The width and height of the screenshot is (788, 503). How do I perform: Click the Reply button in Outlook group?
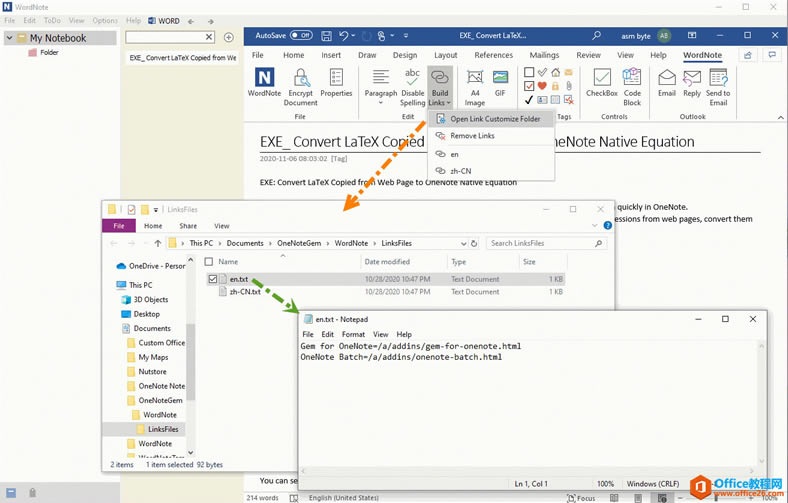pos(691,82)
